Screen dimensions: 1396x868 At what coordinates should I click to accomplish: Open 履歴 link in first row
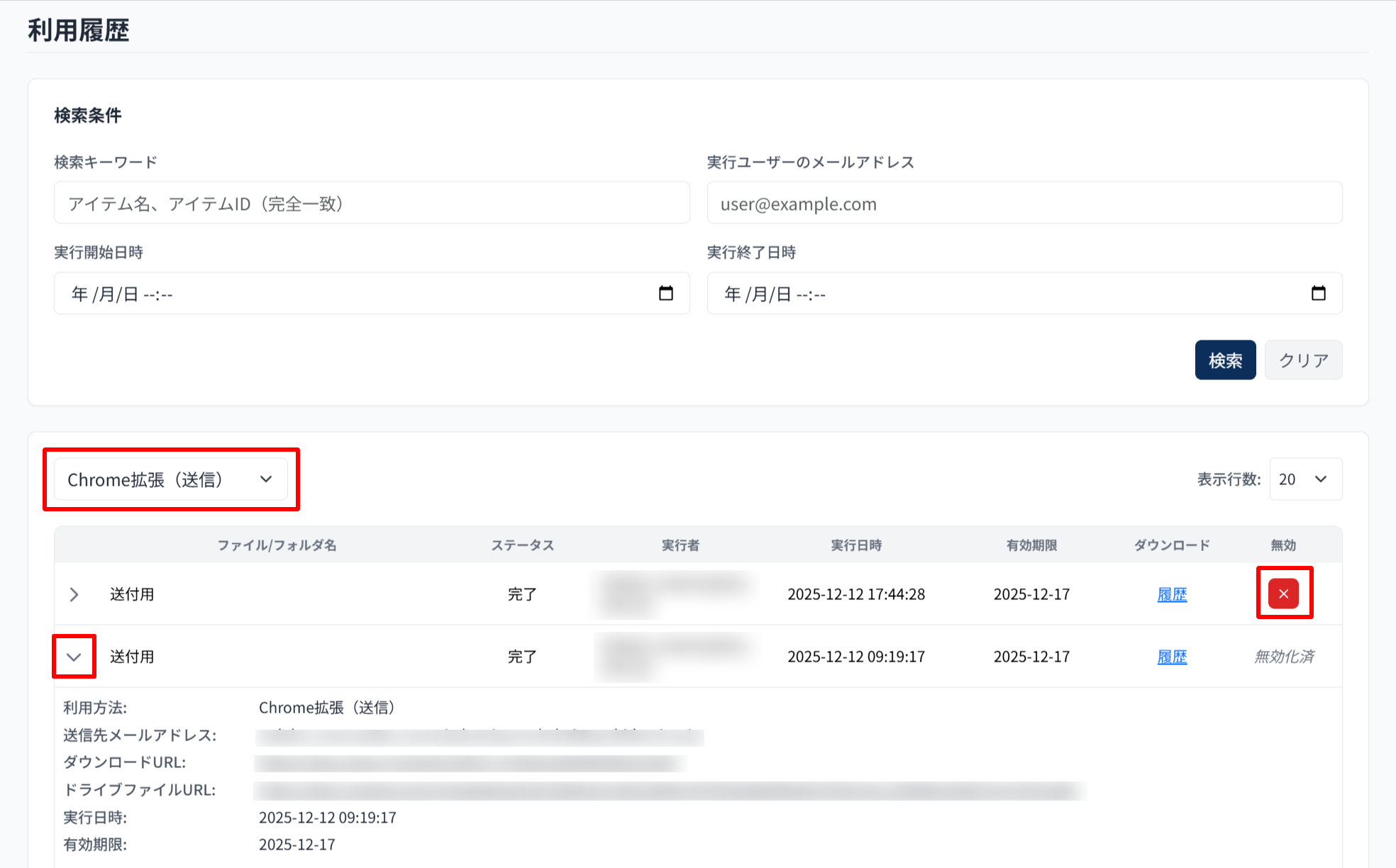pos(1172,594)
